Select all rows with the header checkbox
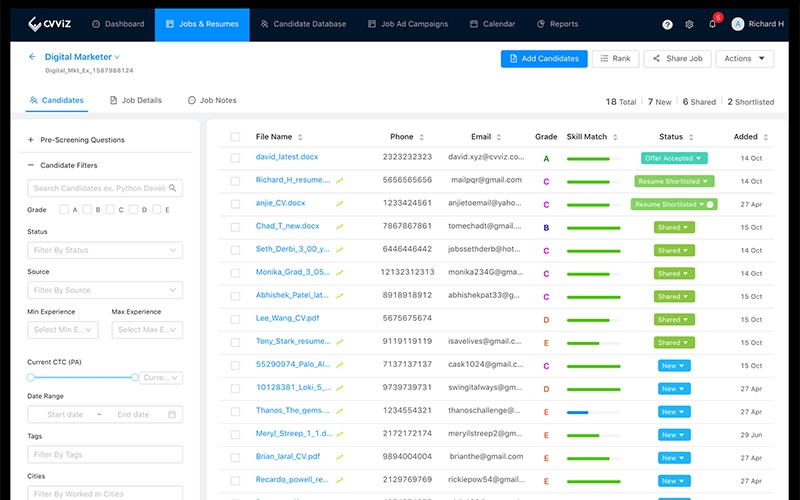Screen dimensions: 800x500 coord(235,137)
